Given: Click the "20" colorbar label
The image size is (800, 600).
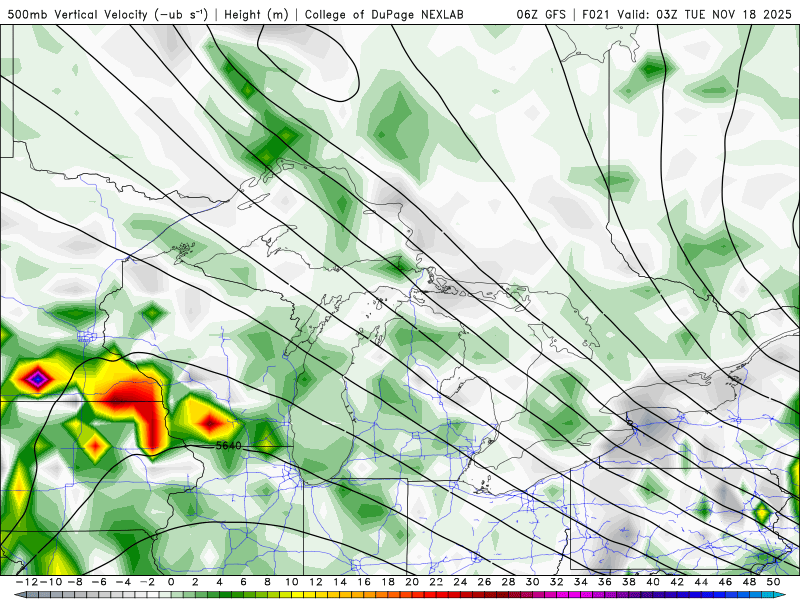Looking at the screenshot, I should 412,582.
